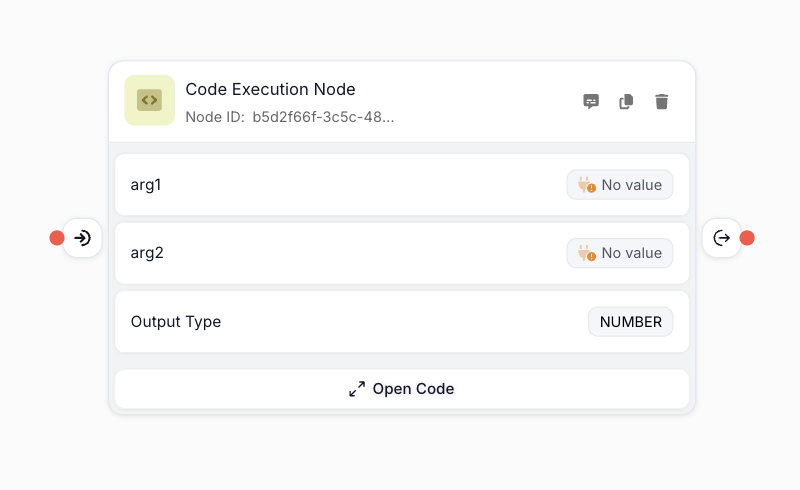Select the red input connection dot on the left

(57, 238)
